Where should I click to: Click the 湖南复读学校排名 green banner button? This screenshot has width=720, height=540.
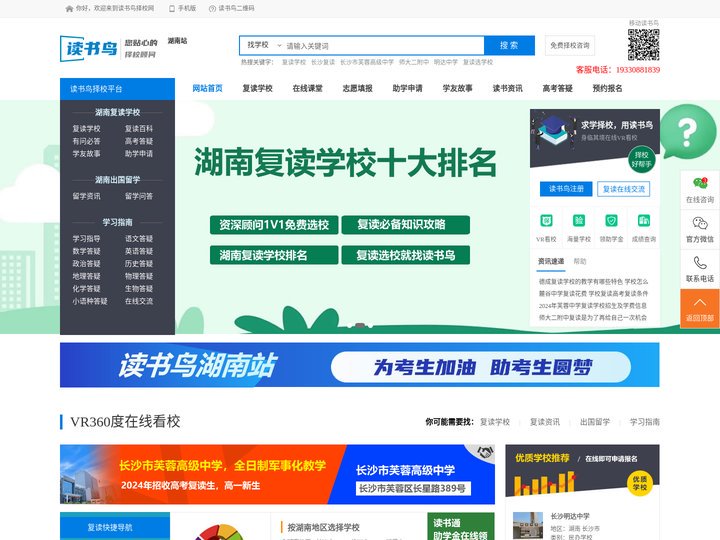[x=274, y=255]
